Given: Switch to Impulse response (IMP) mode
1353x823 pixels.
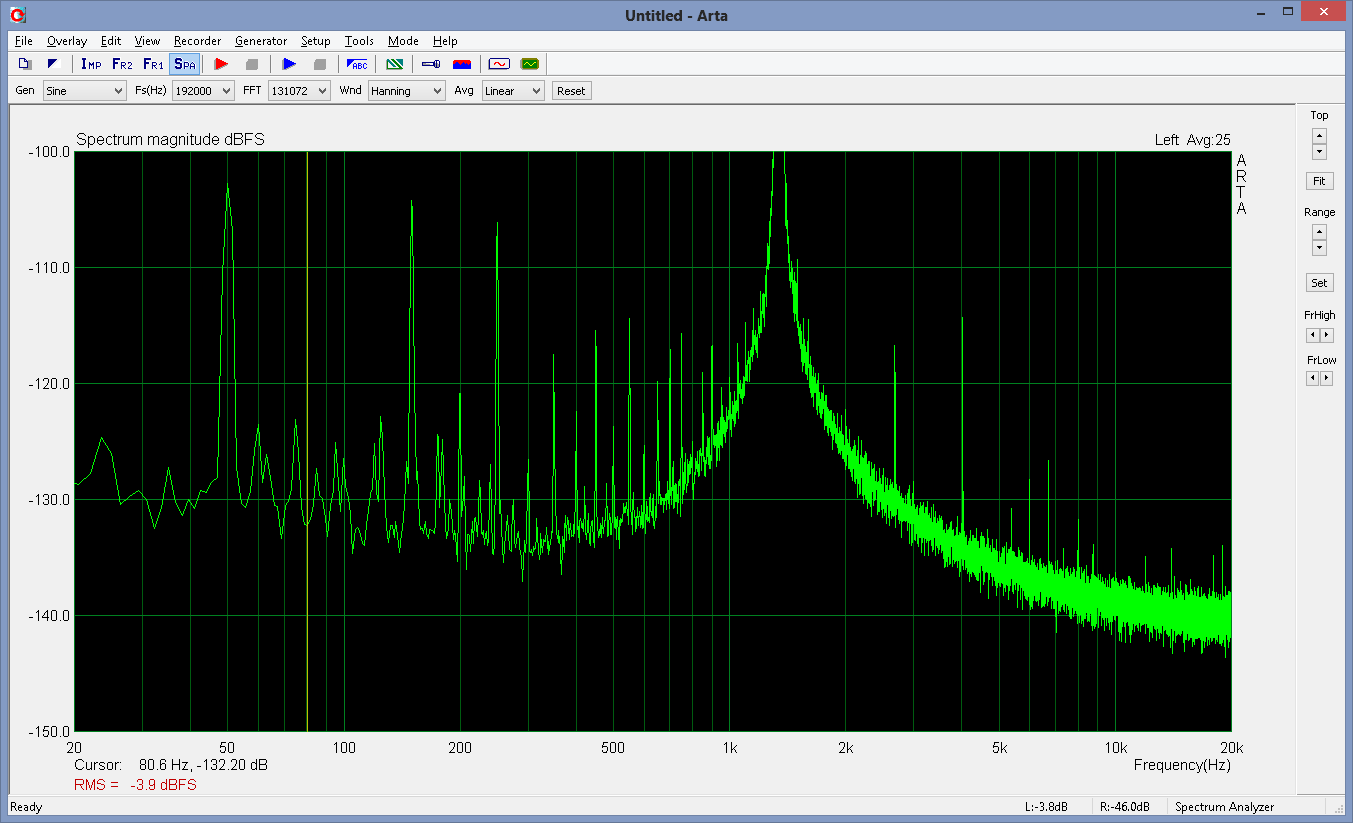Looking at the screenshot, I should pyautogui.click(x=91, y=64).
